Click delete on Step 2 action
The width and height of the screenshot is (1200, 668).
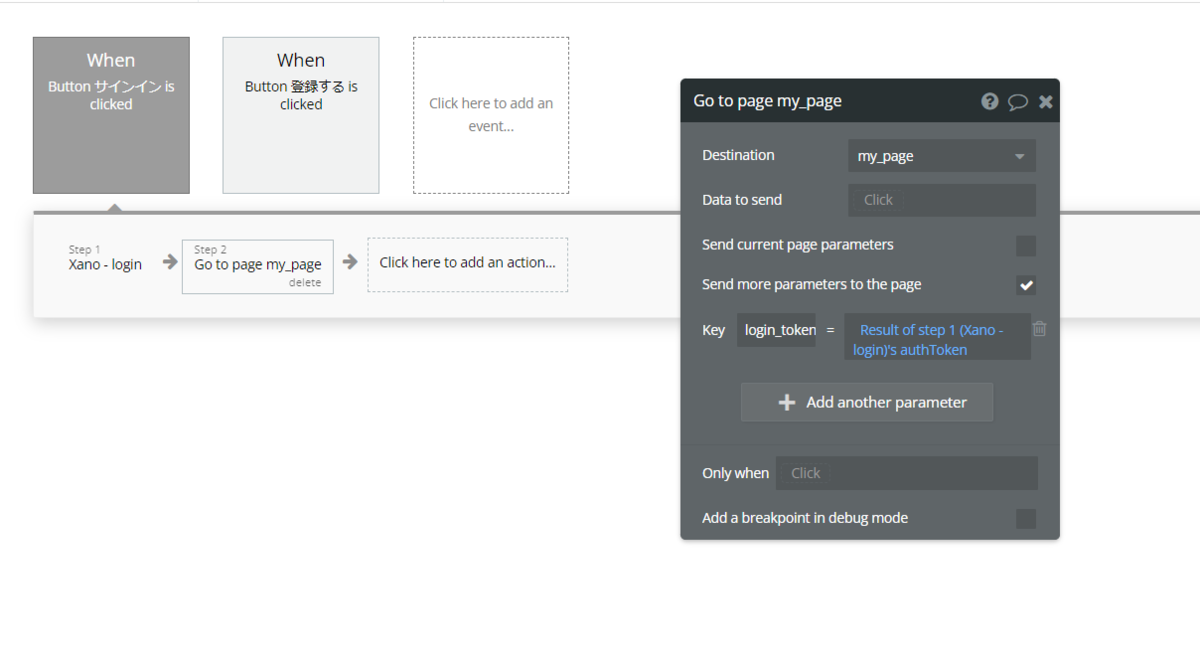(305, 283)
